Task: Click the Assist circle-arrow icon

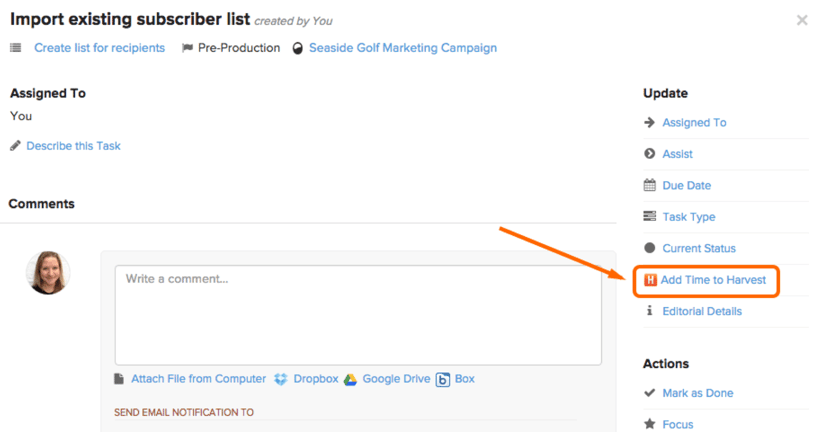Action: pyautogui.click(x=650, y=154)
